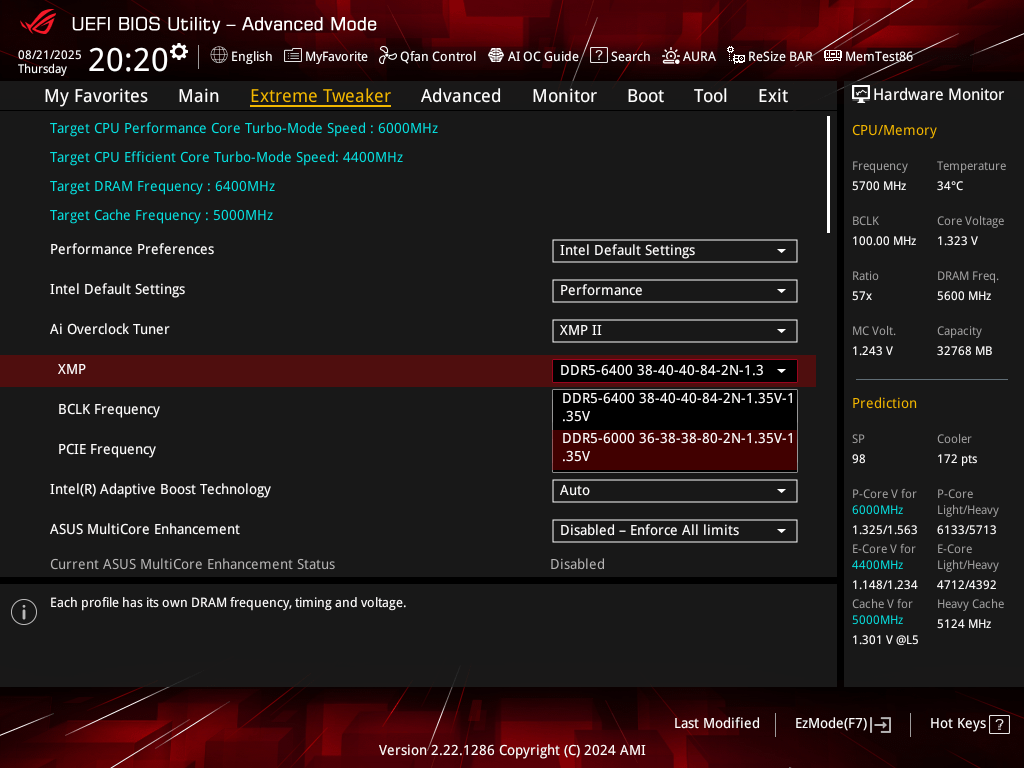The image size is (1024, 768).
Task: Switch to Main tab
Action: pyautogui.click(x=199, y=96)
